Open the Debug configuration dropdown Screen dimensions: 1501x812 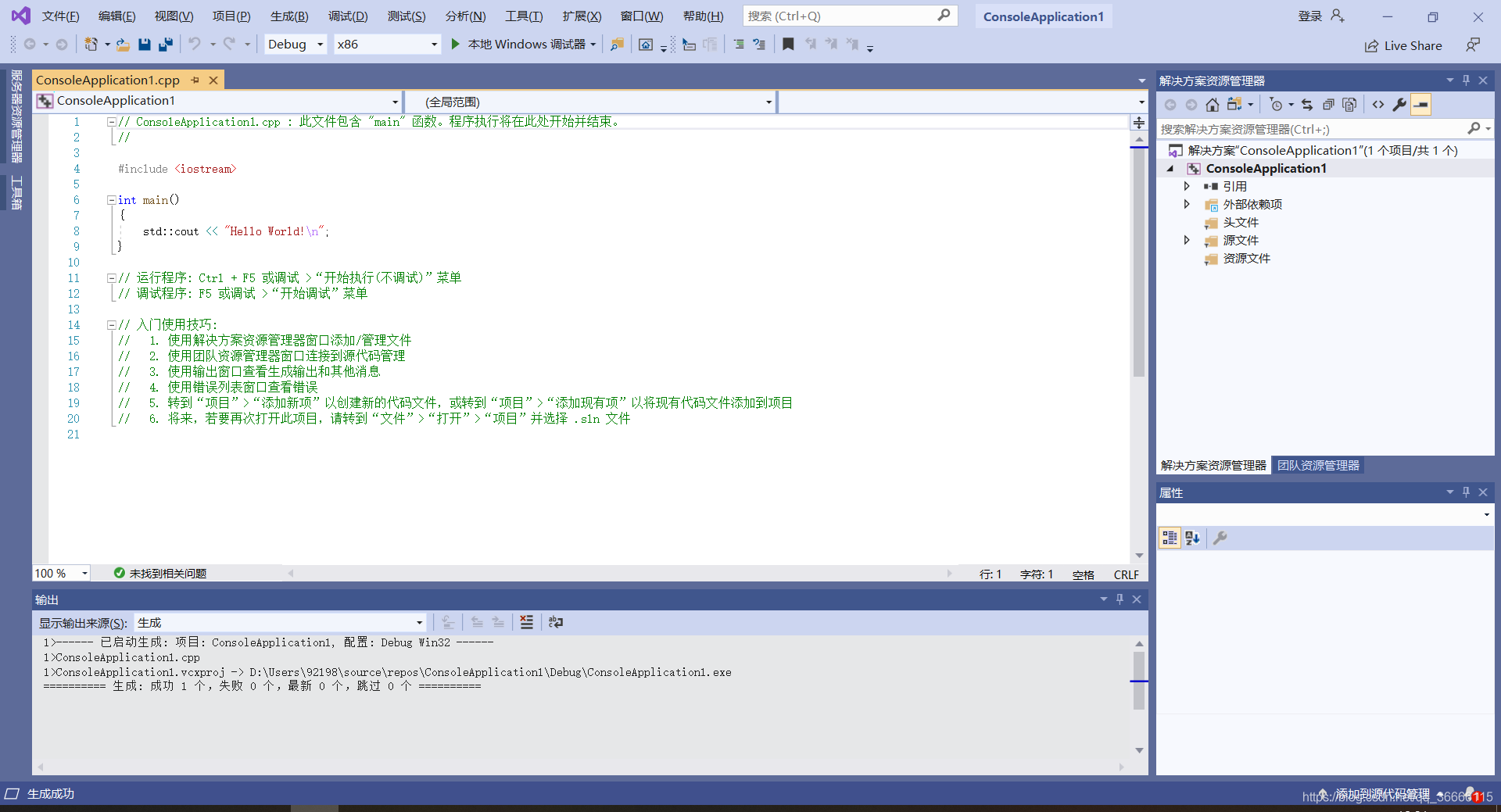pyautogui.click(x=296, y=45)
